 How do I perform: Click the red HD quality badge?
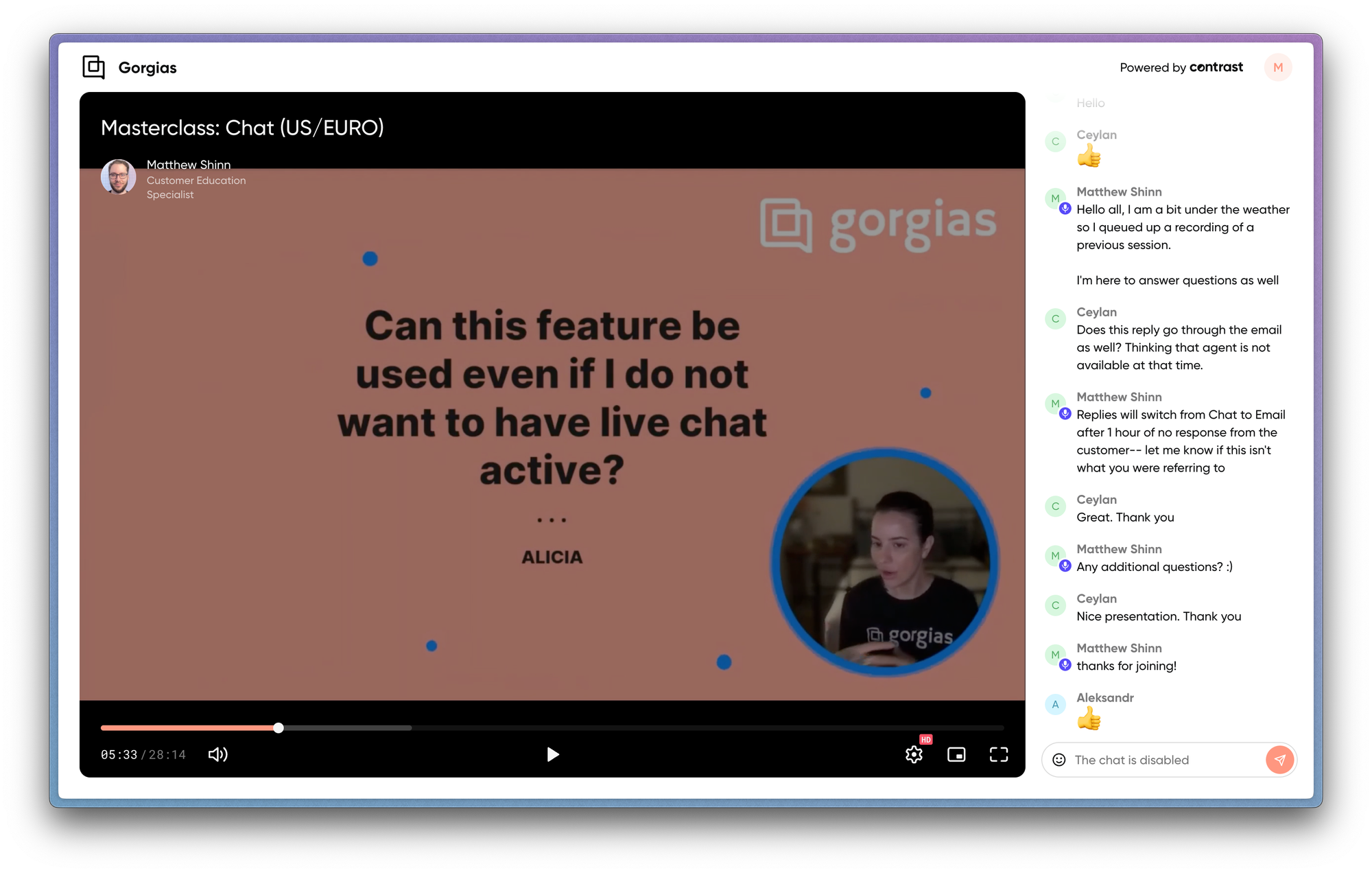(x=926, y=739)
